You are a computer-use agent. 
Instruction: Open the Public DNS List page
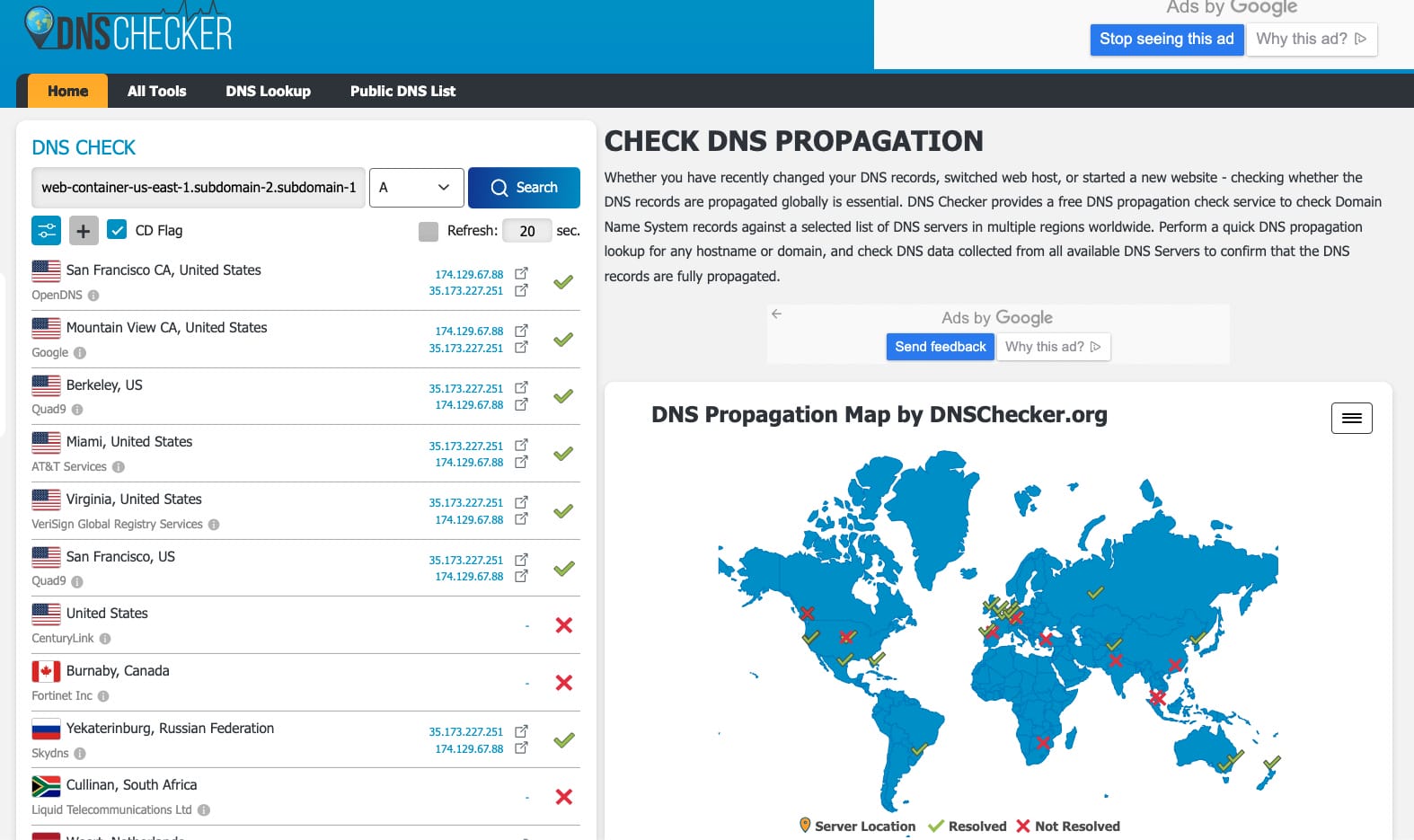click(x=403, y=91)
